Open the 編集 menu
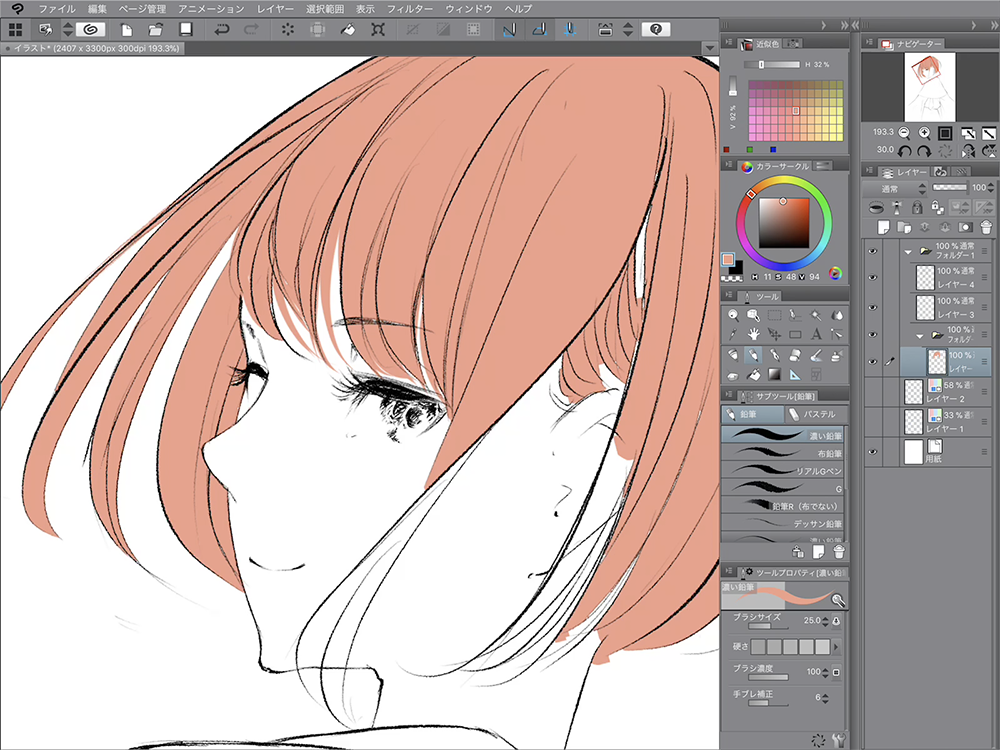Viewport: 1000px width, 750px height. (x=98, y=9)
